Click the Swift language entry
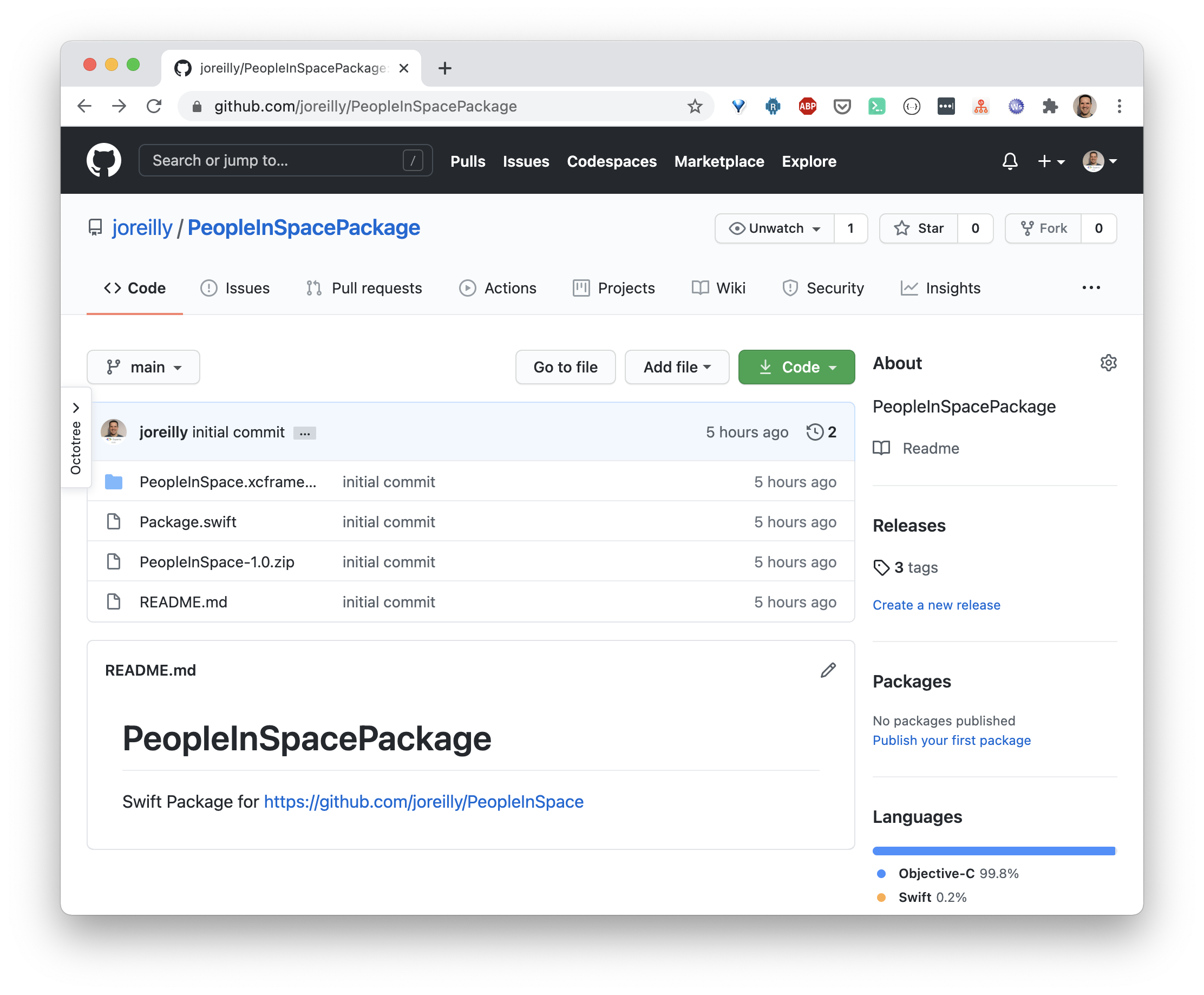Screen dimensions: 1204x995 coord(921,897)
